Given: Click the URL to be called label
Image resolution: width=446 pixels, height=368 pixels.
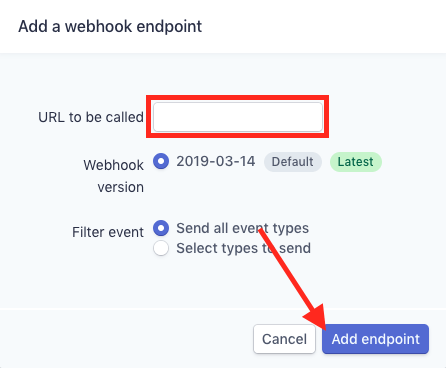Looking at the screenshot, I should click(91, 117).
